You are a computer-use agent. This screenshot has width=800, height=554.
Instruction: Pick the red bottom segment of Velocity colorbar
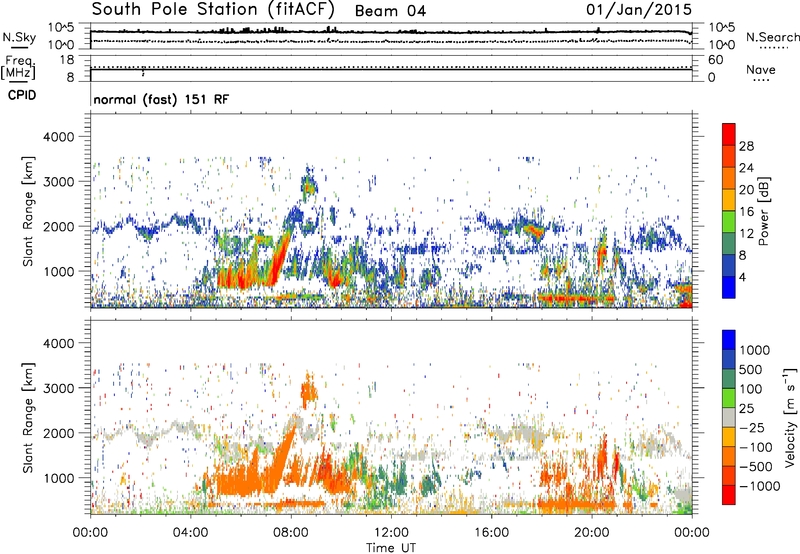point(729,495)
